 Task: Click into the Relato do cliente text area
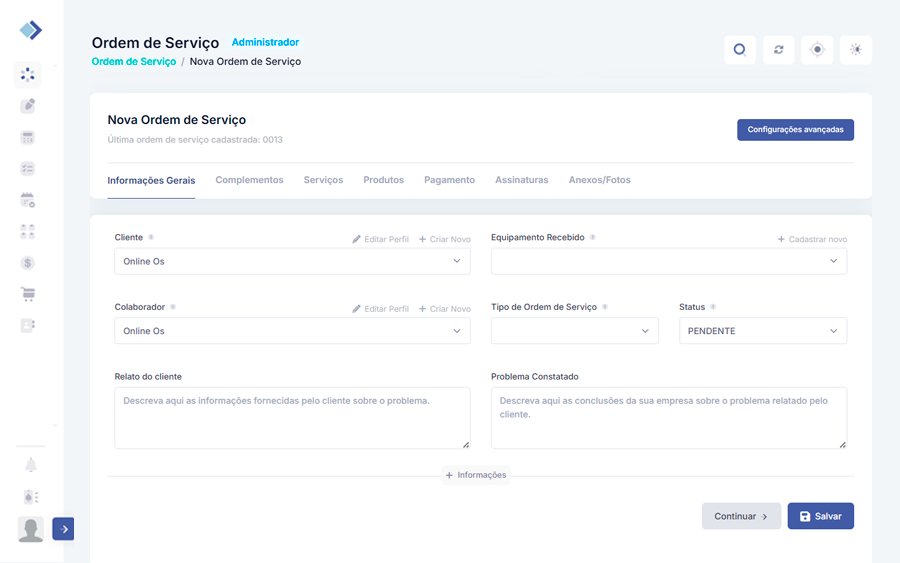(292, 418)
